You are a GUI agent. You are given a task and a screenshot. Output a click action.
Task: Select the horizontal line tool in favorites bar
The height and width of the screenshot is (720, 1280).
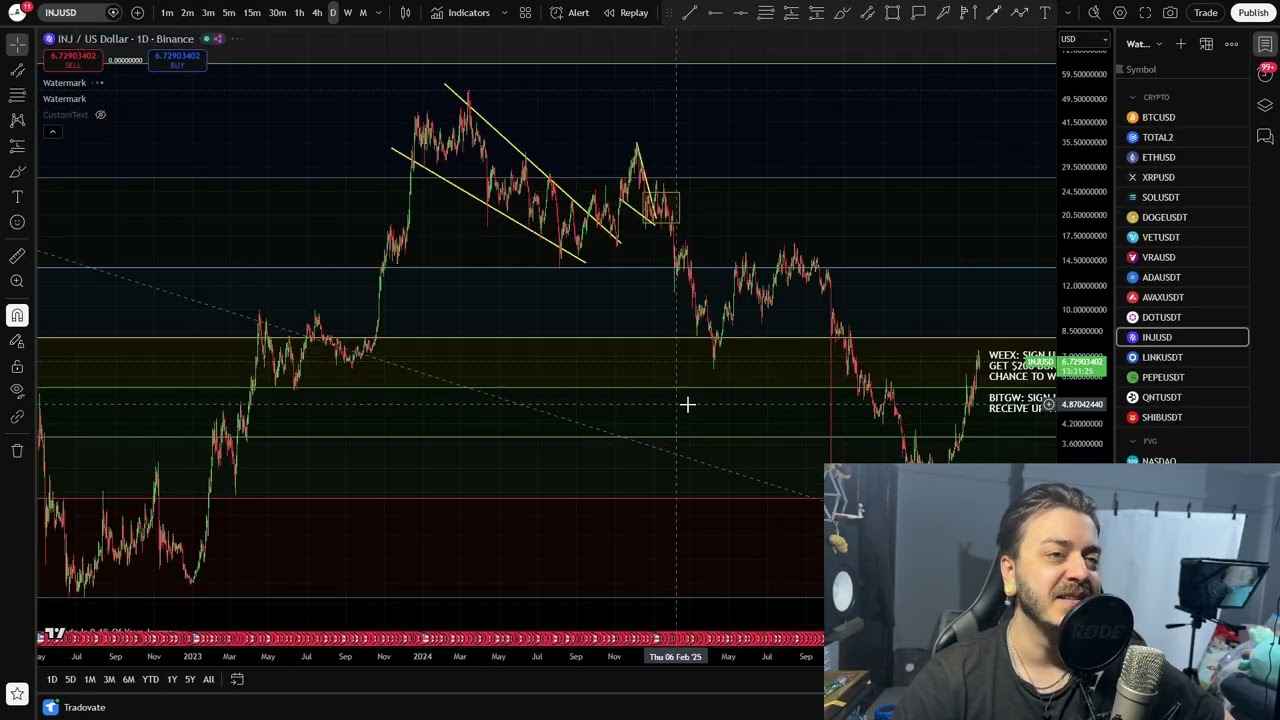pos(715,13)
